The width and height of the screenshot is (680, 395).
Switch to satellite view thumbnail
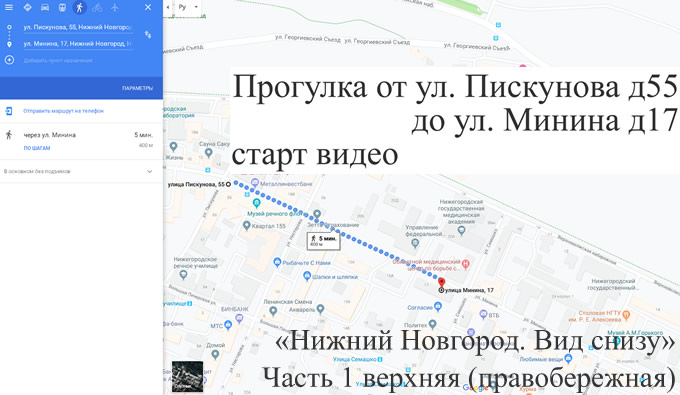coord(187,376)
